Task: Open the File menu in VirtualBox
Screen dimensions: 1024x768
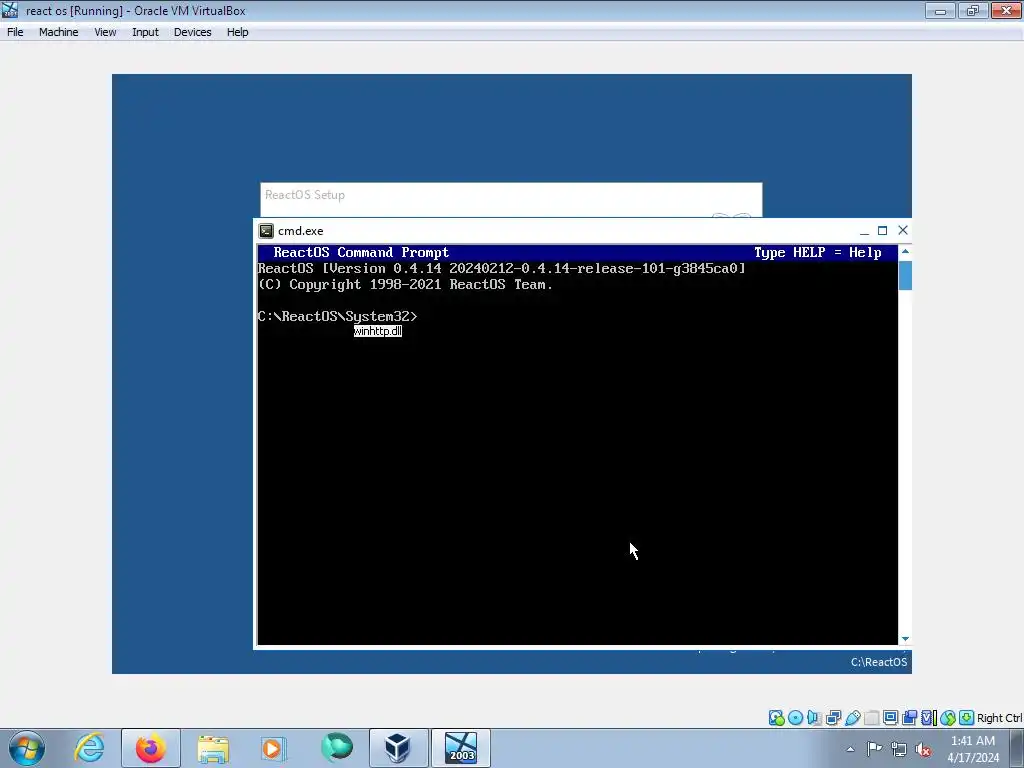Action: tap(15, 32)
